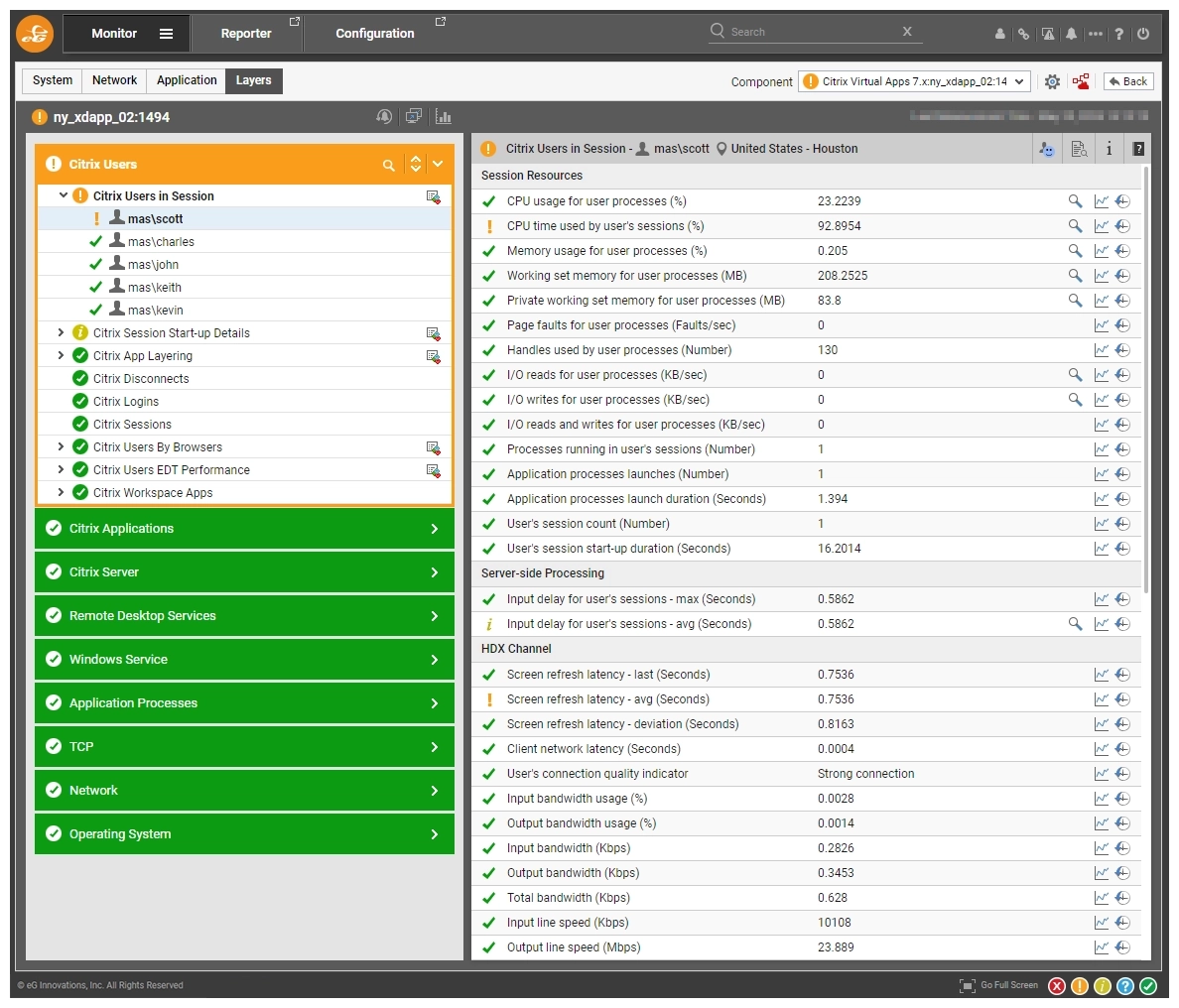The image size is (1179, 1008).
Task: Switch to the Application tab
Action: [x=187, y=80]
